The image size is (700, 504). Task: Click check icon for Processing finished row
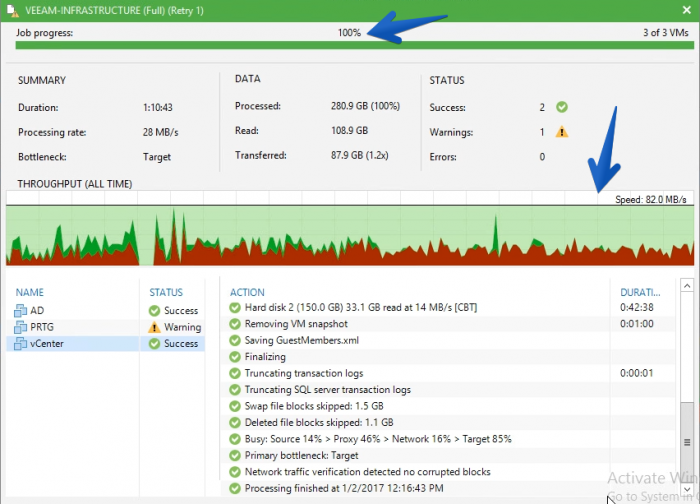point(235,488)
